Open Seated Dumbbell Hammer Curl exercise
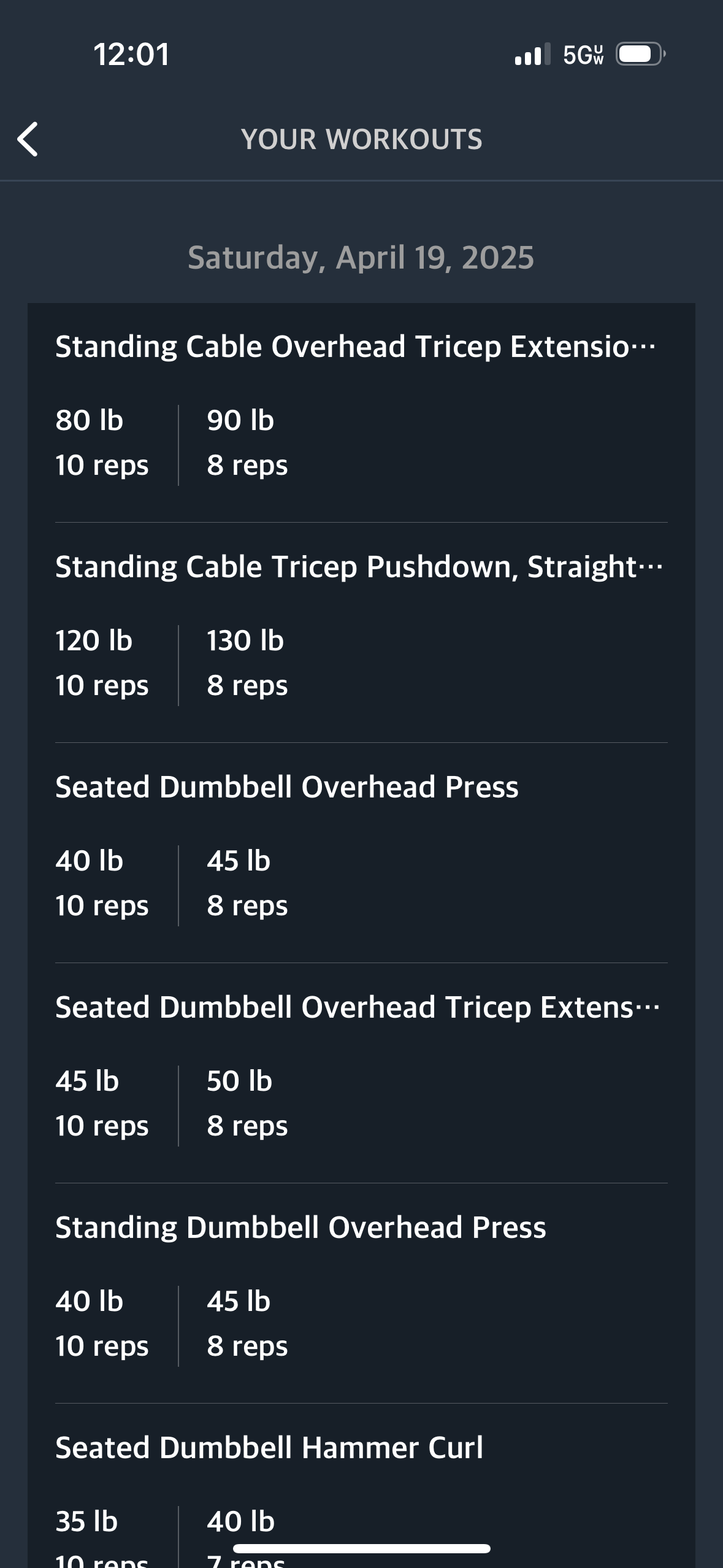 (x=269, y=1448)
